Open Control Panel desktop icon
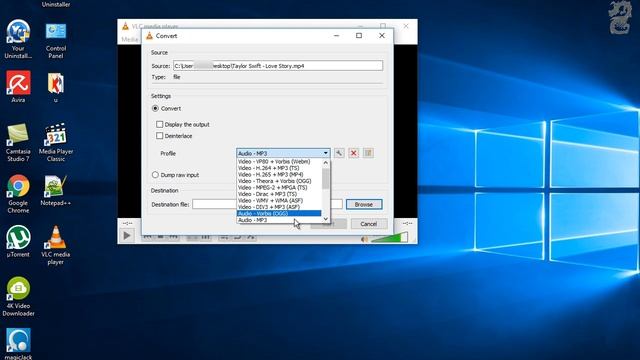 point(56,41)
